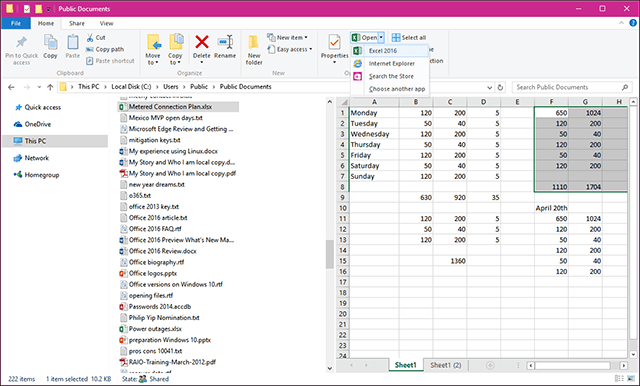
Task: Switch to the View ribbon tab
Action: [x=107, y=23]
